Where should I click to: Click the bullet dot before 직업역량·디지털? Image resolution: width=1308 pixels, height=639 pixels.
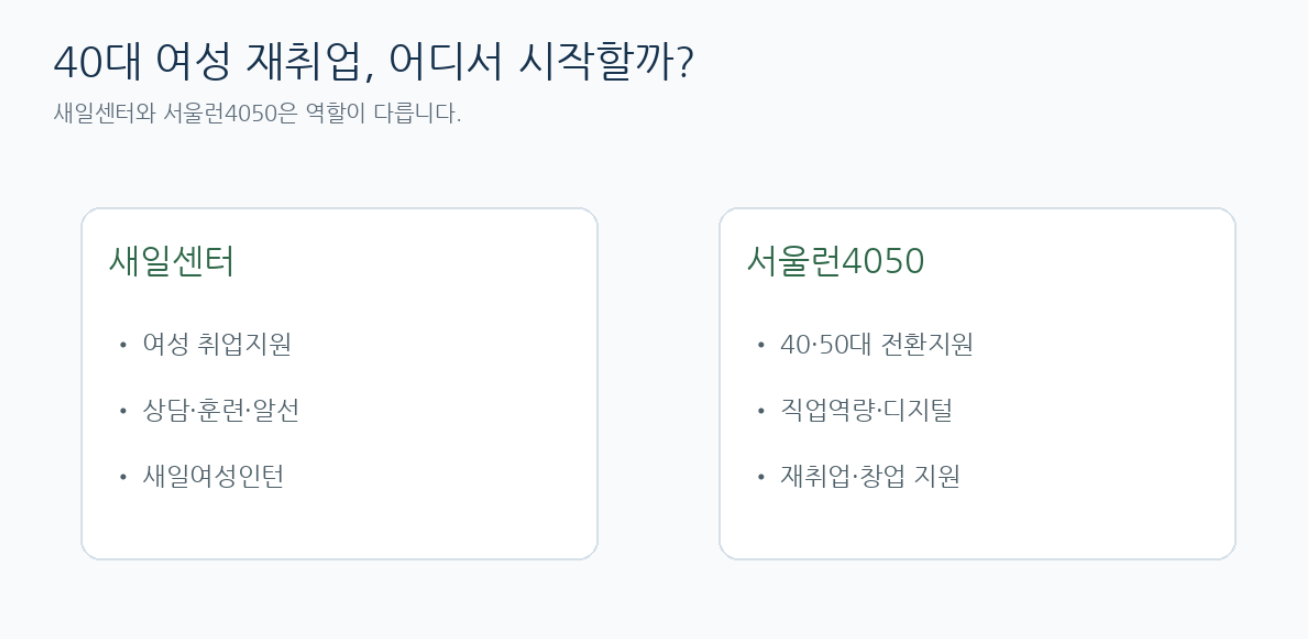point(761,411)
